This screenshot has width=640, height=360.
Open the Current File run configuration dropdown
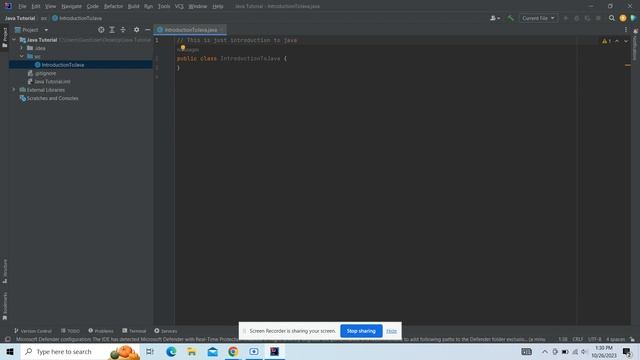pyautogui.click(x=538, y=18)
